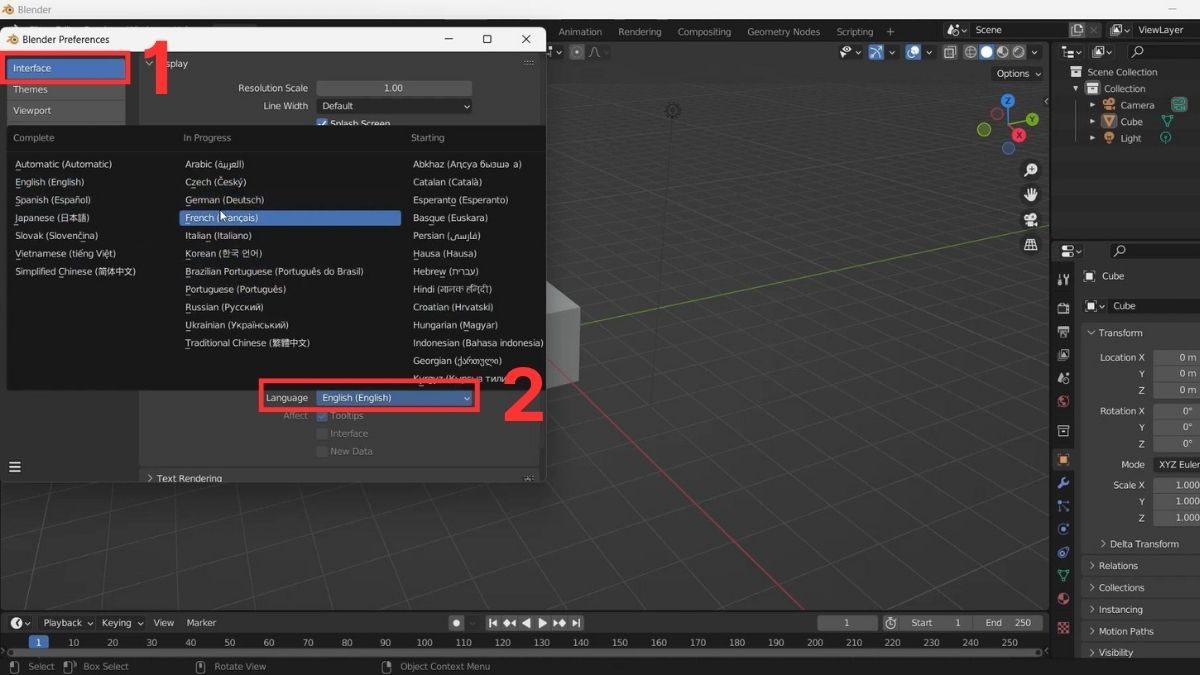Click the Cube mesh data icon in outliner

pyautogui.click(x=1166, y=122)
